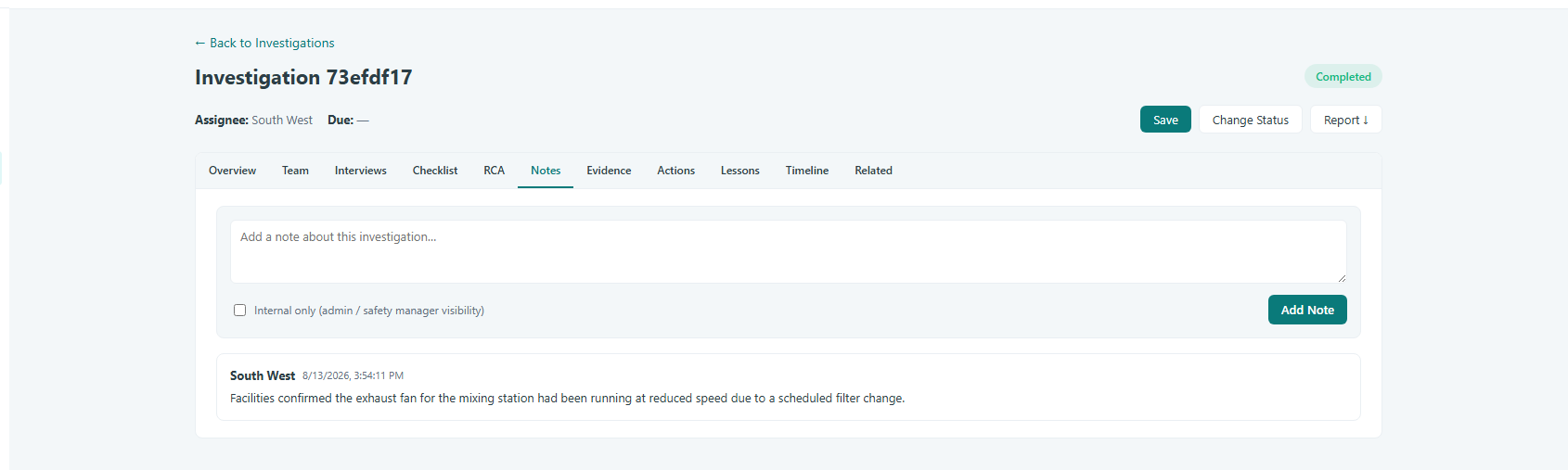Show the Timeline tab

click(x=807, y=171)
